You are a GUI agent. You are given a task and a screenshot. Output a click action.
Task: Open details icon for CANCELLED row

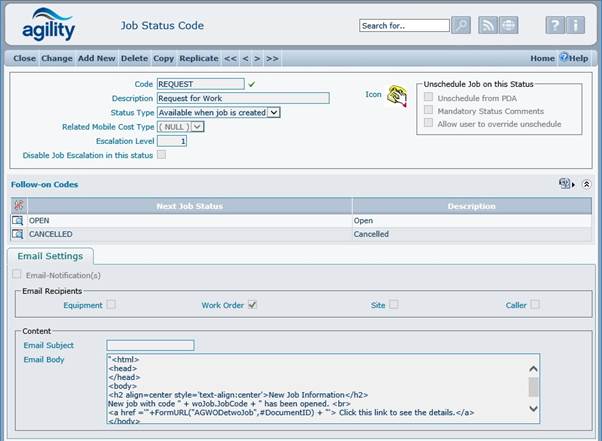click(x=17, y=234)
